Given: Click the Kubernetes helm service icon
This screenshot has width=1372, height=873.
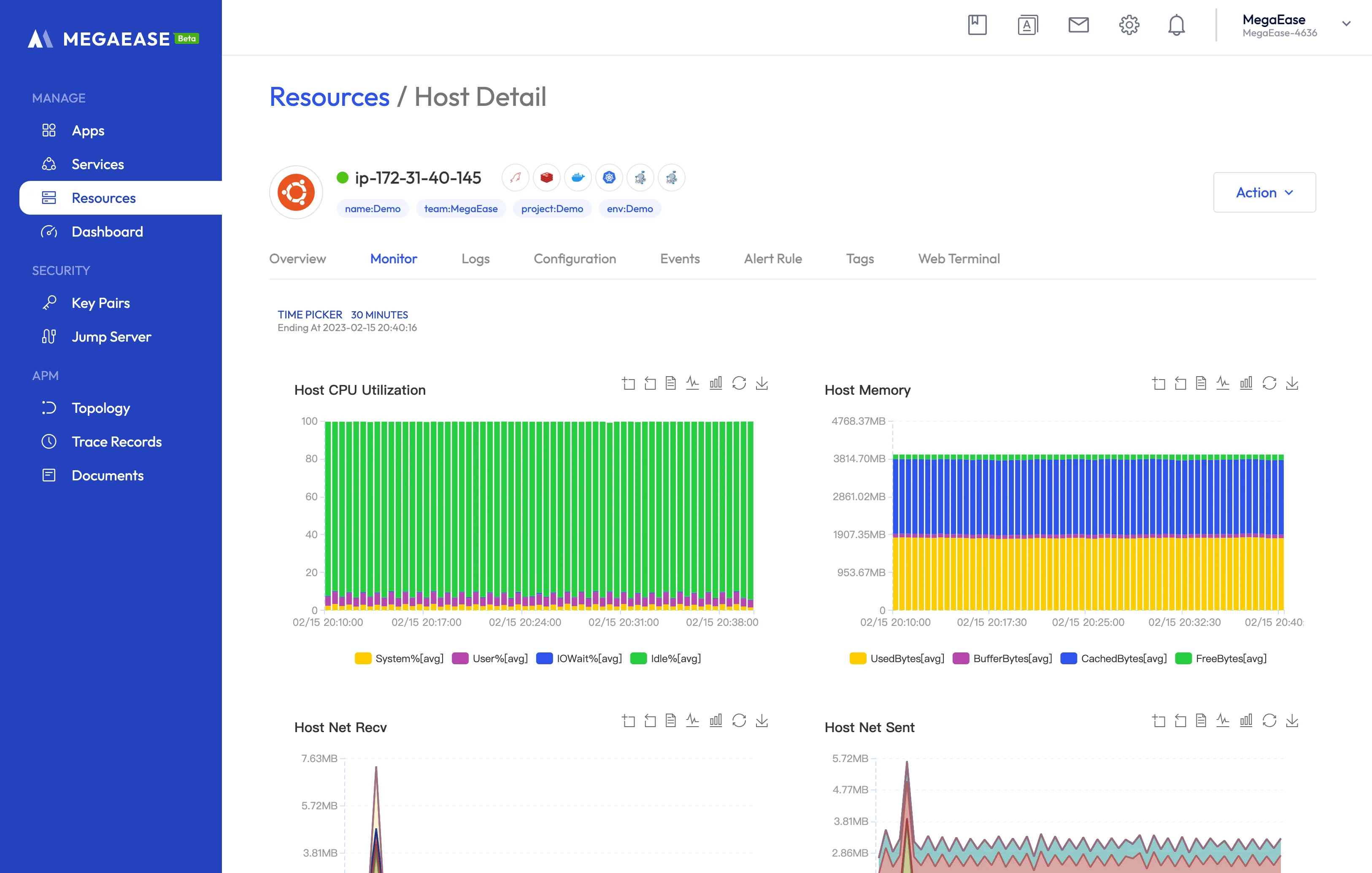Looking at the screenshot, I should click(609, 178).
